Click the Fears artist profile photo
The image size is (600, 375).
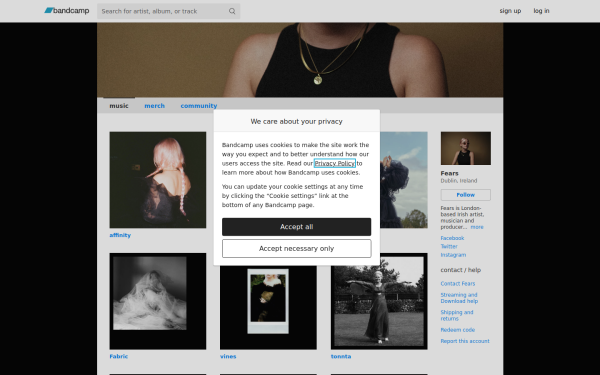tap(466, 148)
